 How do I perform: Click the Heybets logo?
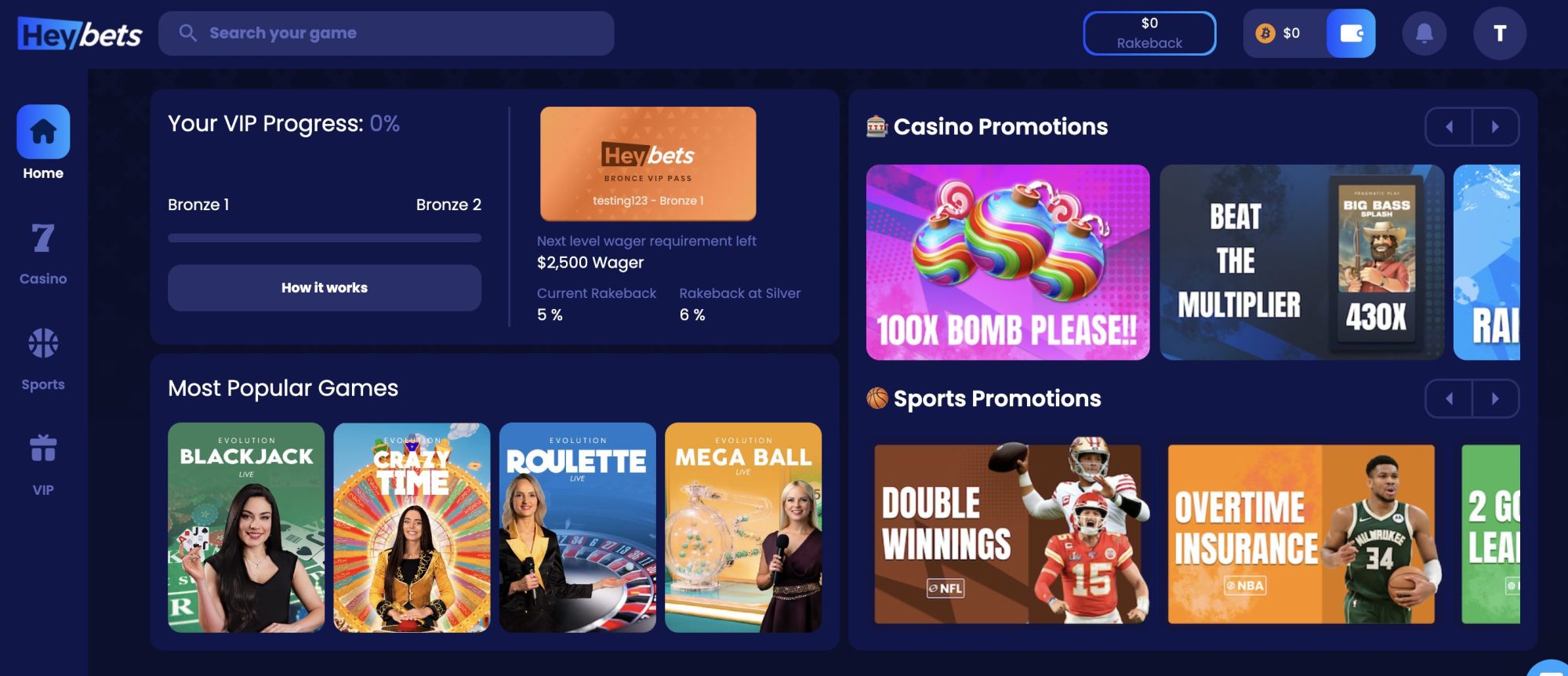point(80,34)
